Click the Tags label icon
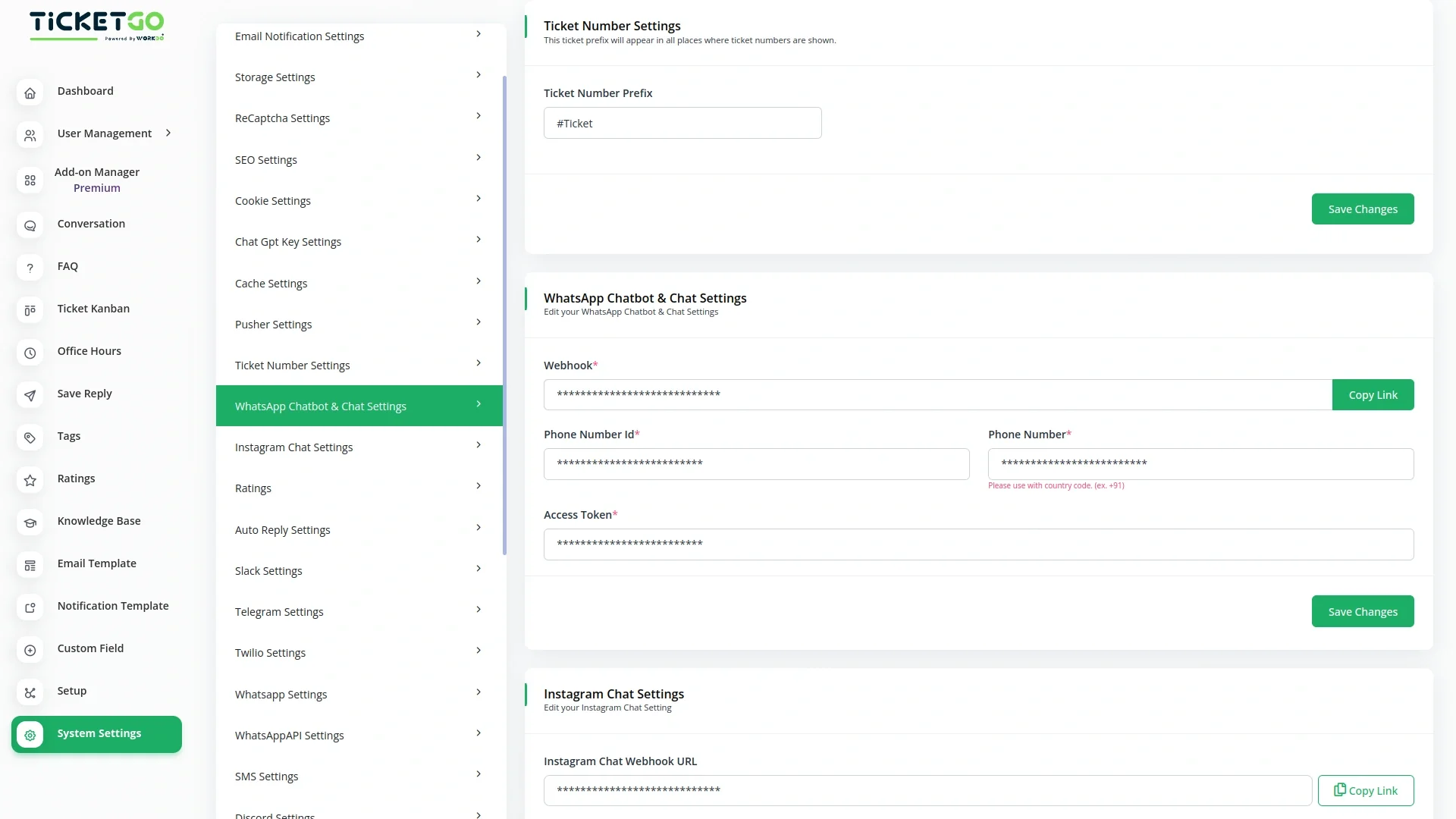Image resolution: width=1456 pixels, height=819 pixels. coord(30,438)
